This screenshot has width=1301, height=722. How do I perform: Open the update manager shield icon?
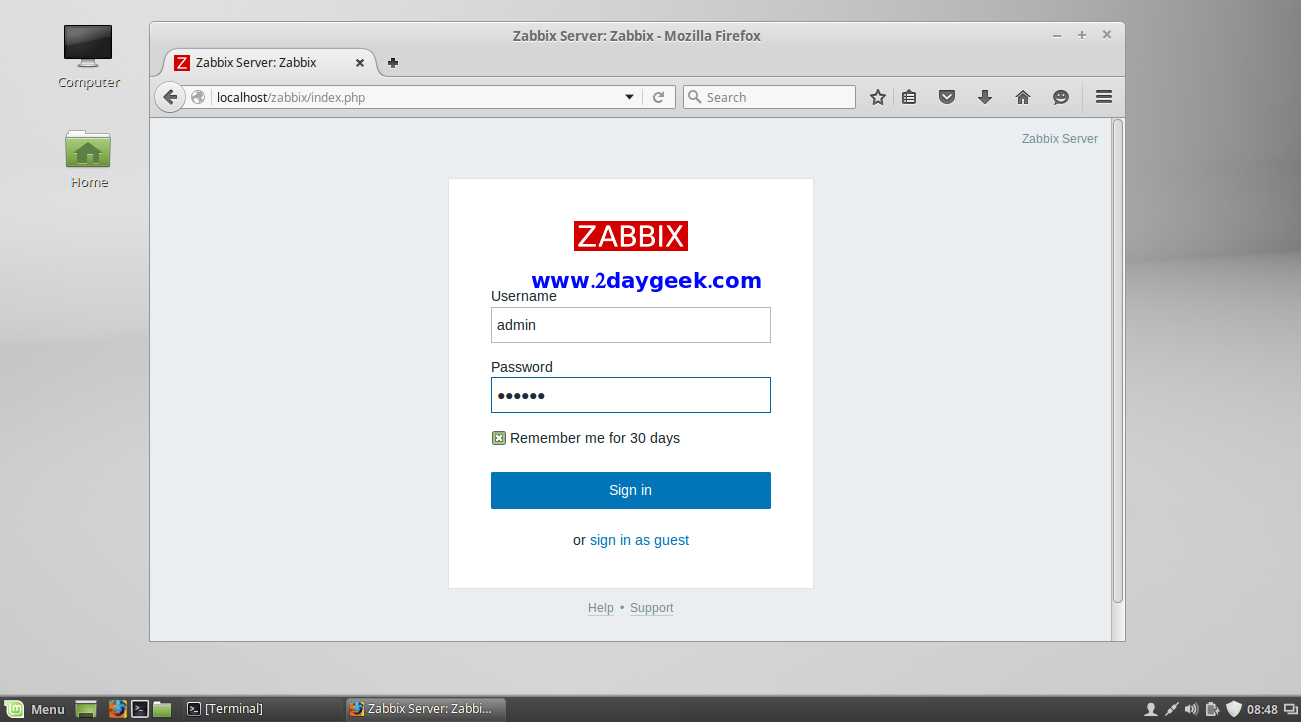click(1233, 709)
